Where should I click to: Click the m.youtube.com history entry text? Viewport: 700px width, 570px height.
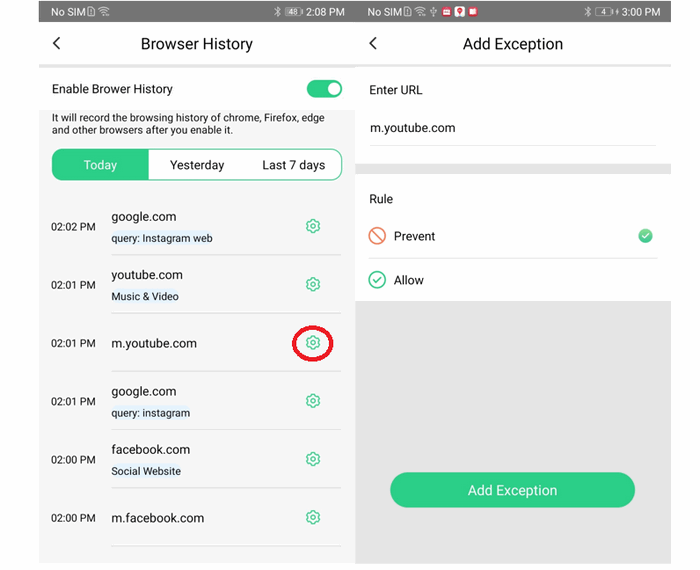154,343
